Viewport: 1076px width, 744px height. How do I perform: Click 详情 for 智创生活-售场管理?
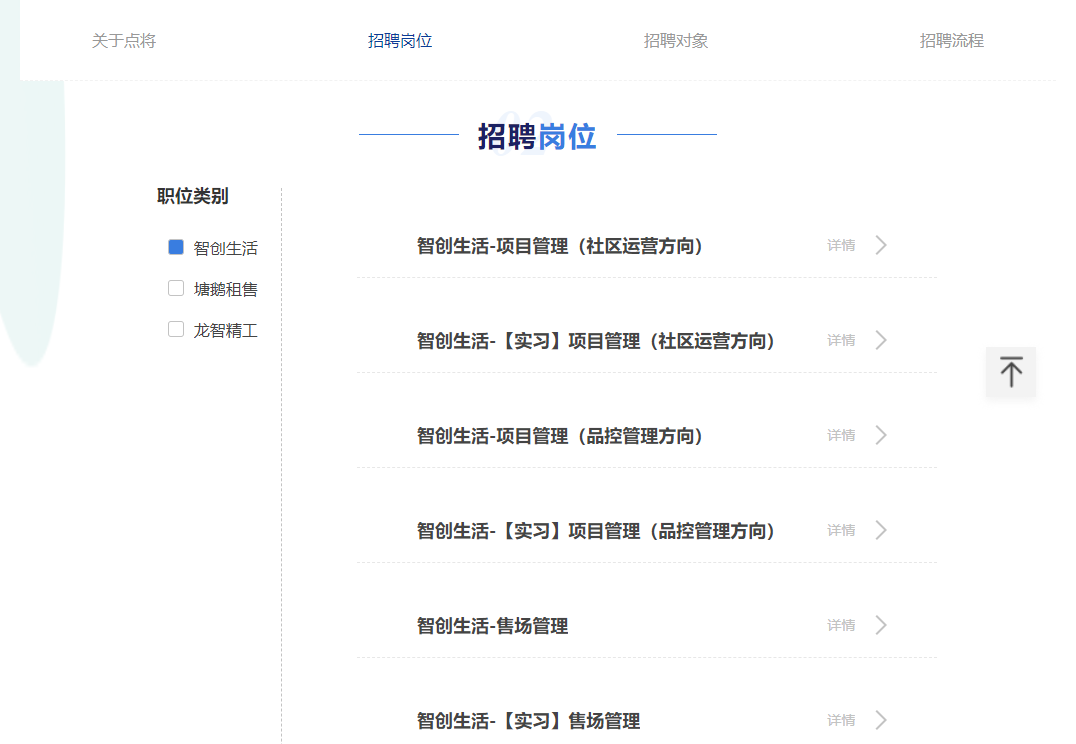click(841, 625)
